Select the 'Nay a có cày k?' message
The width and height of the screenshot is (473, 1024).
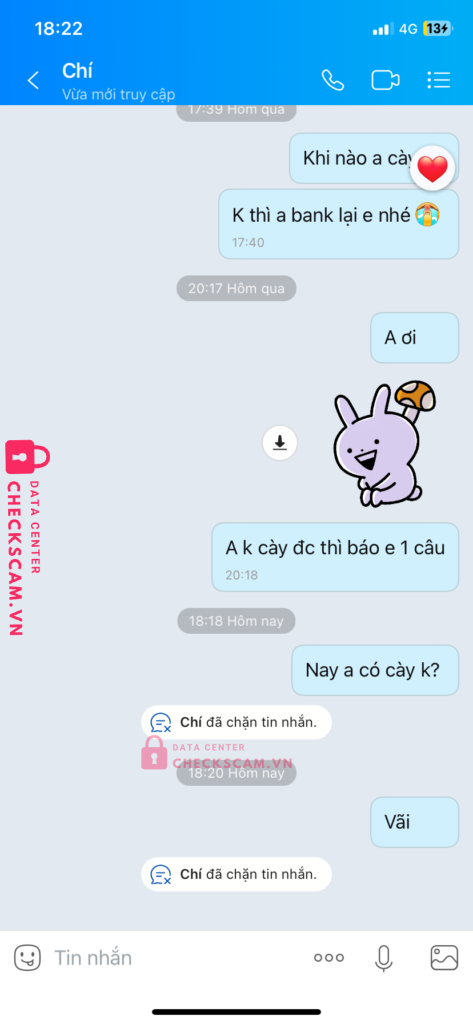375,670
